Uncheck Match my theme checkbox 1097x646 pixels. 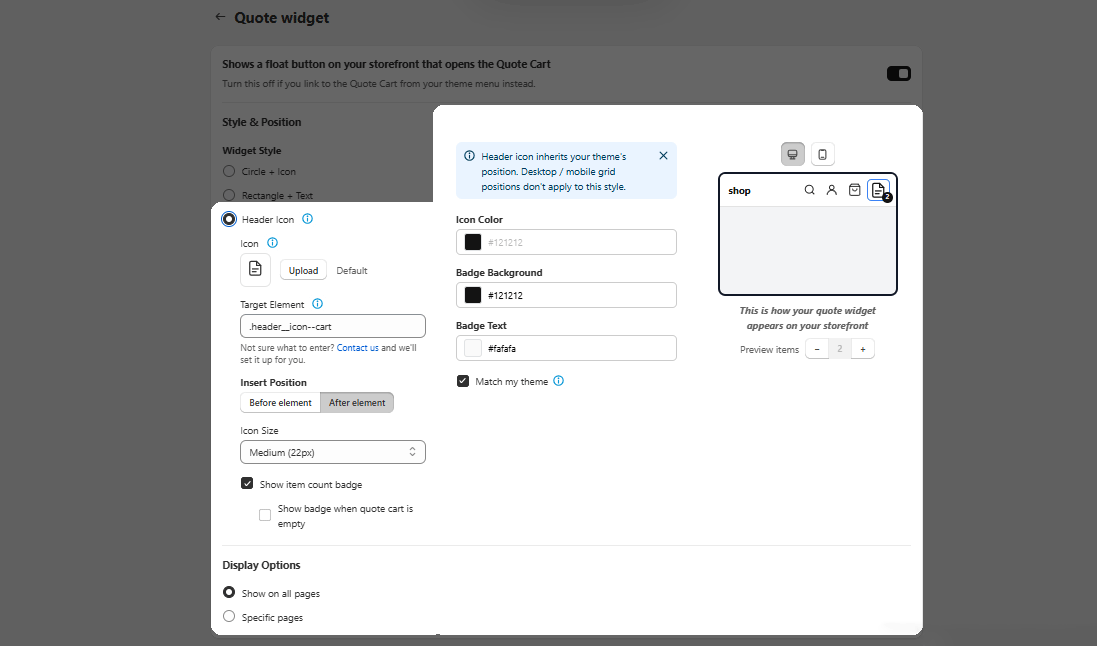coord(462,381)
